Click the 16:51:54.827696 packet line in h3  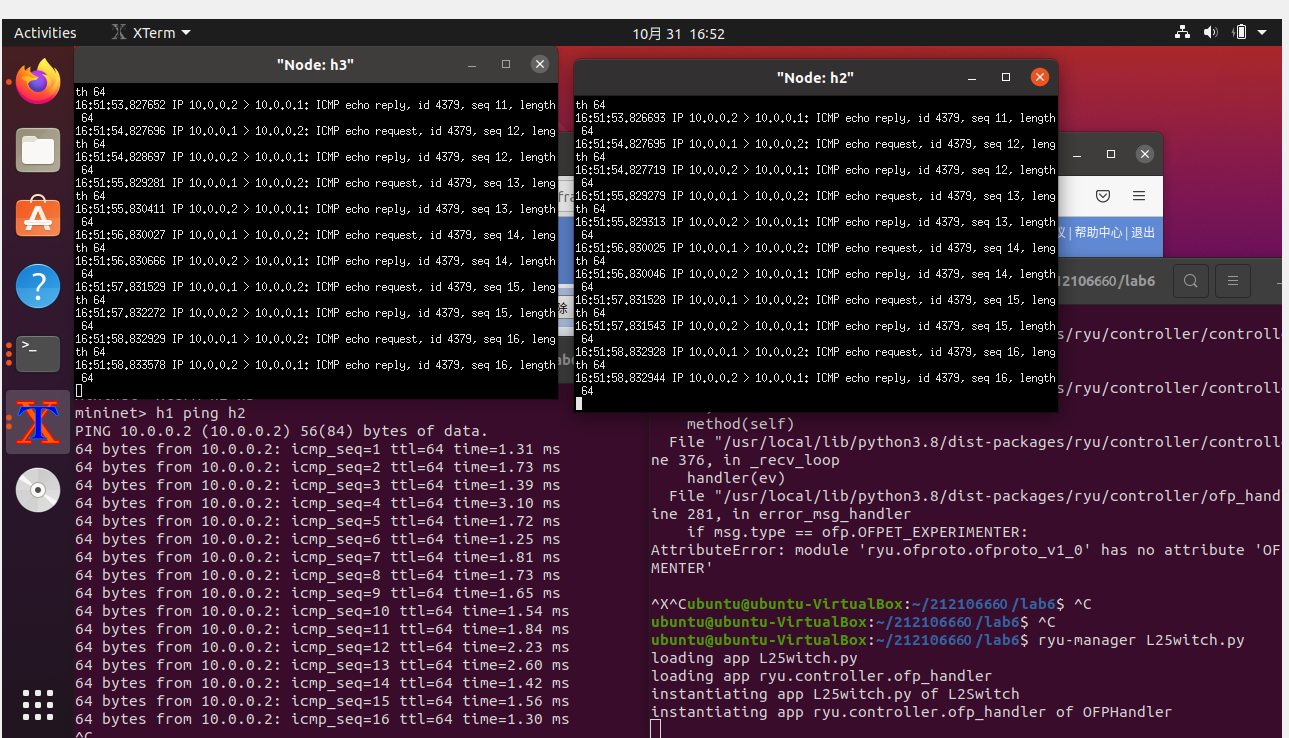[x=315, y=131]
